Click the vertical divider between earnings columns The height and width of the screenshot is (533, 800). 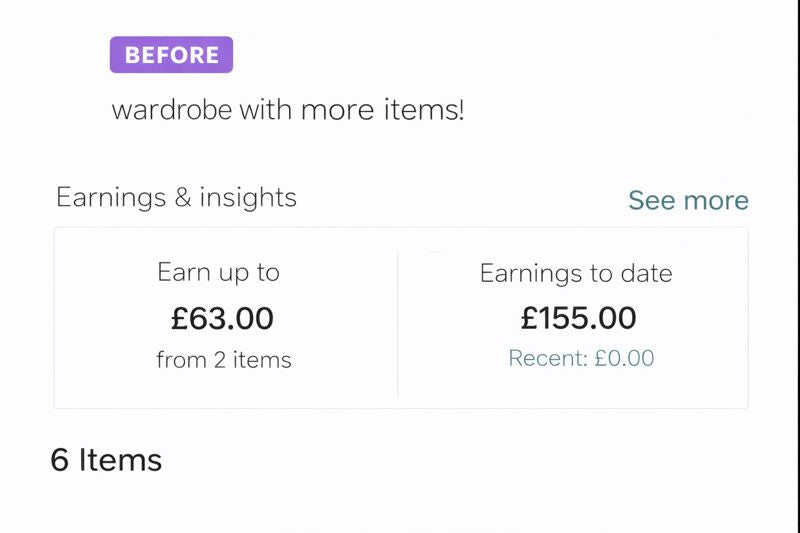398,320
